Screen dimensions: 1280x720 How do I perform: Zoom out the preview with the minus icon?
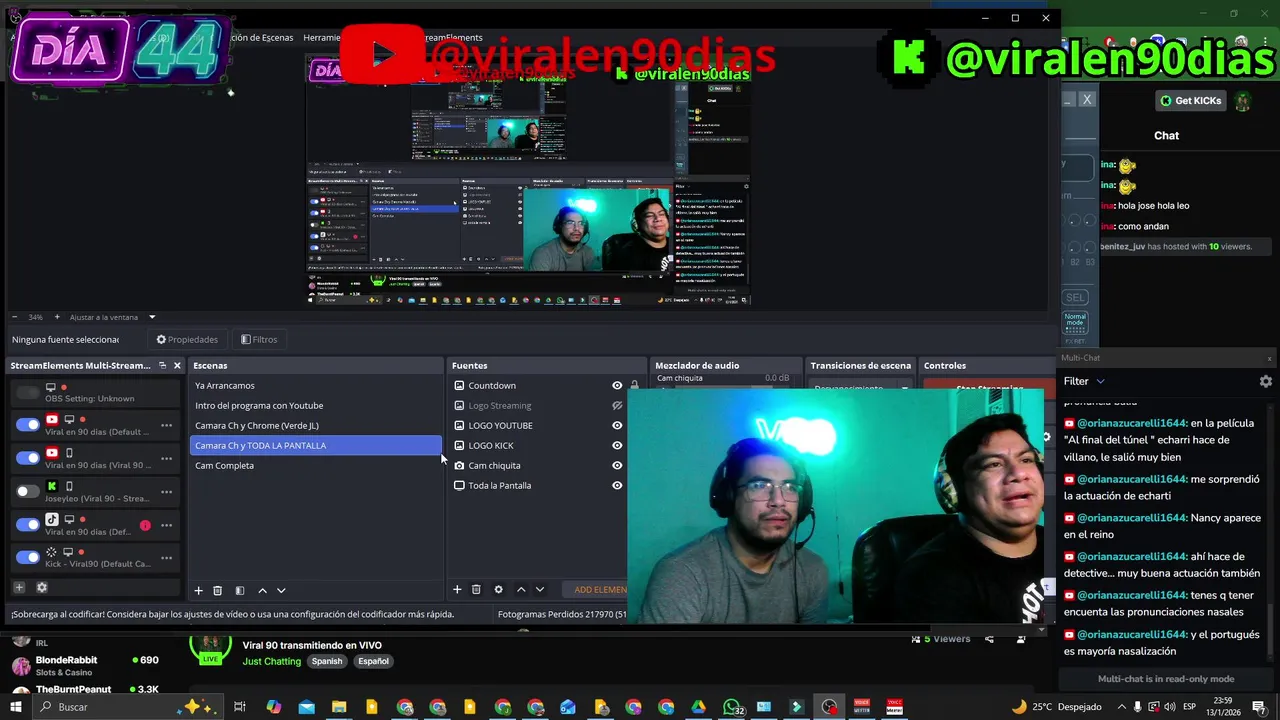point(13,317)
